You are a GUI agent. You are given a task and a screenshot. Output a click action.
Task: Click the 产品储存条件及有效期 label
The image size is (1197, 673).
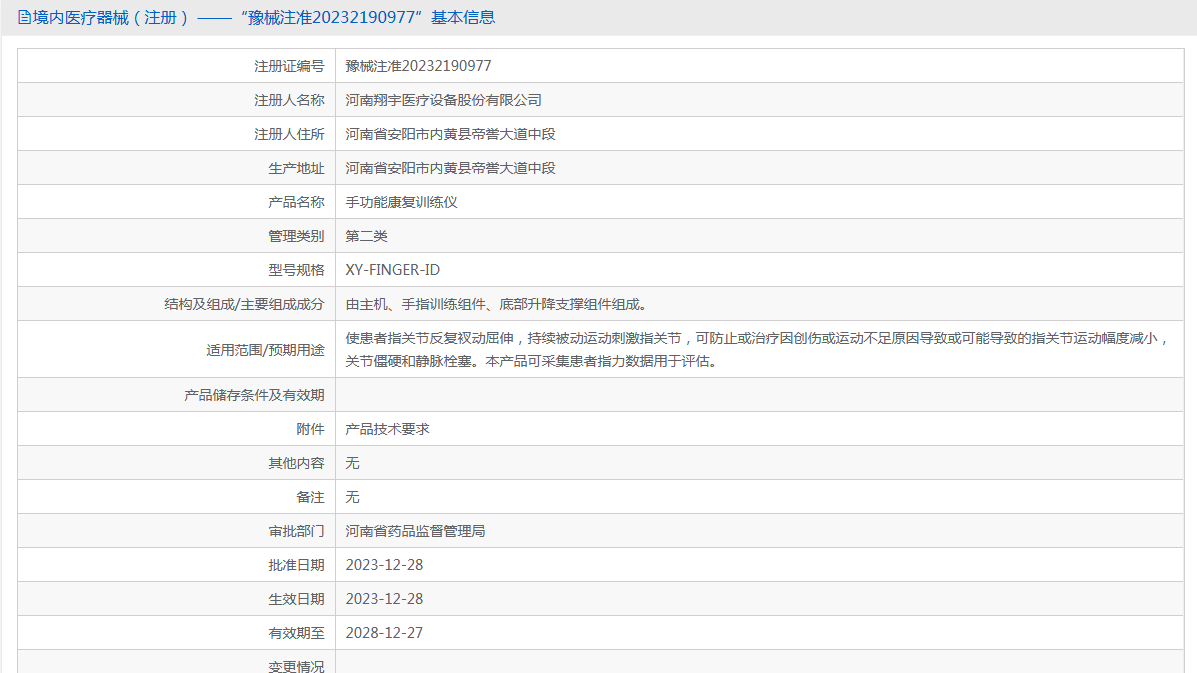click(x=254, y=394)
